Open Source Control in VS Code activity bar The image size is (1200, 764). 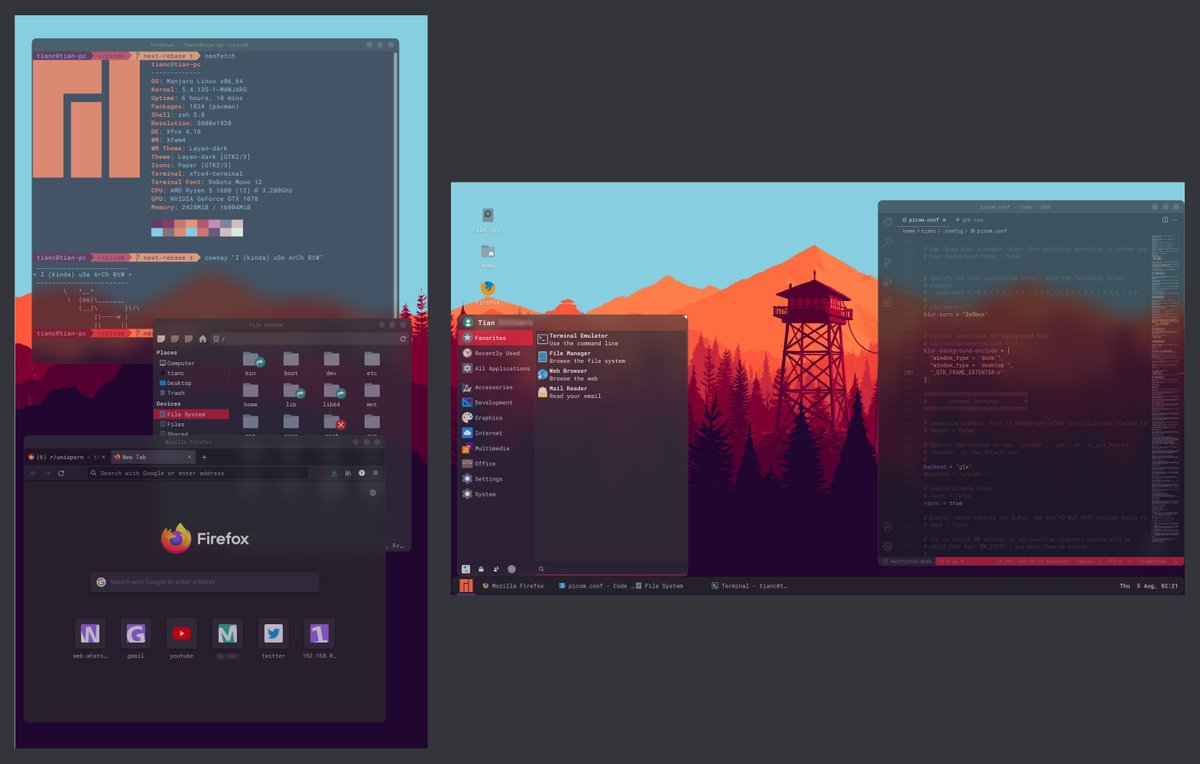pos(887,261)
